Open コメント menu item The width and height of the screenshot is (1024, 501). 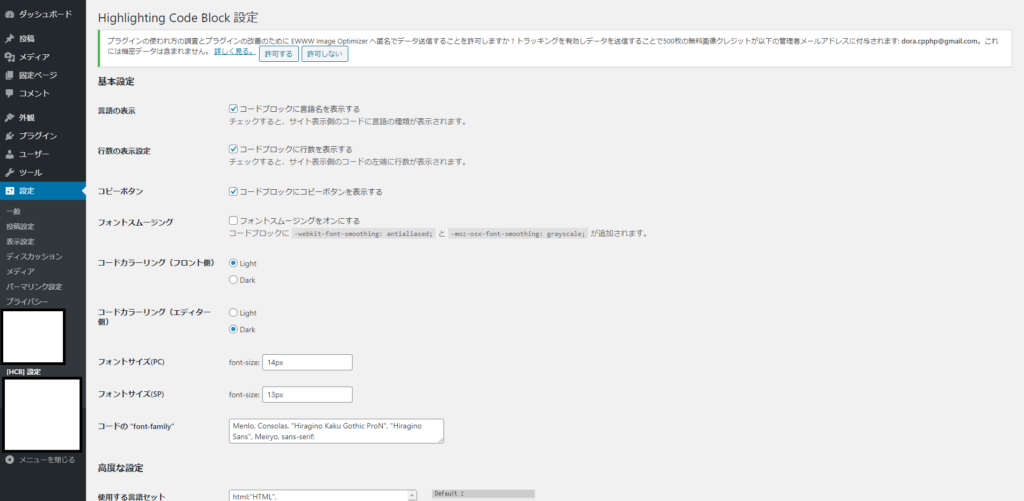tap(42, 93)
